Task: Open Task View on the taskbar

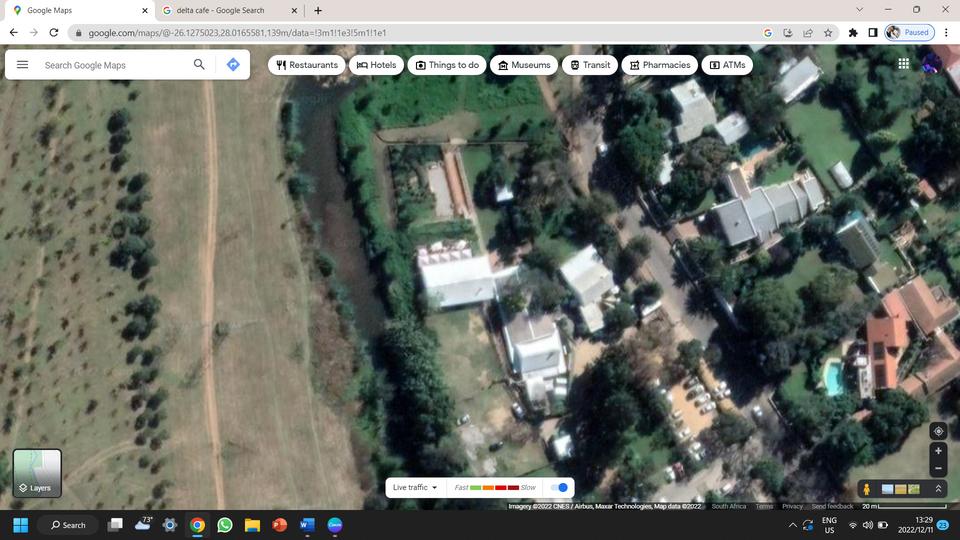Action: [115, 525]
